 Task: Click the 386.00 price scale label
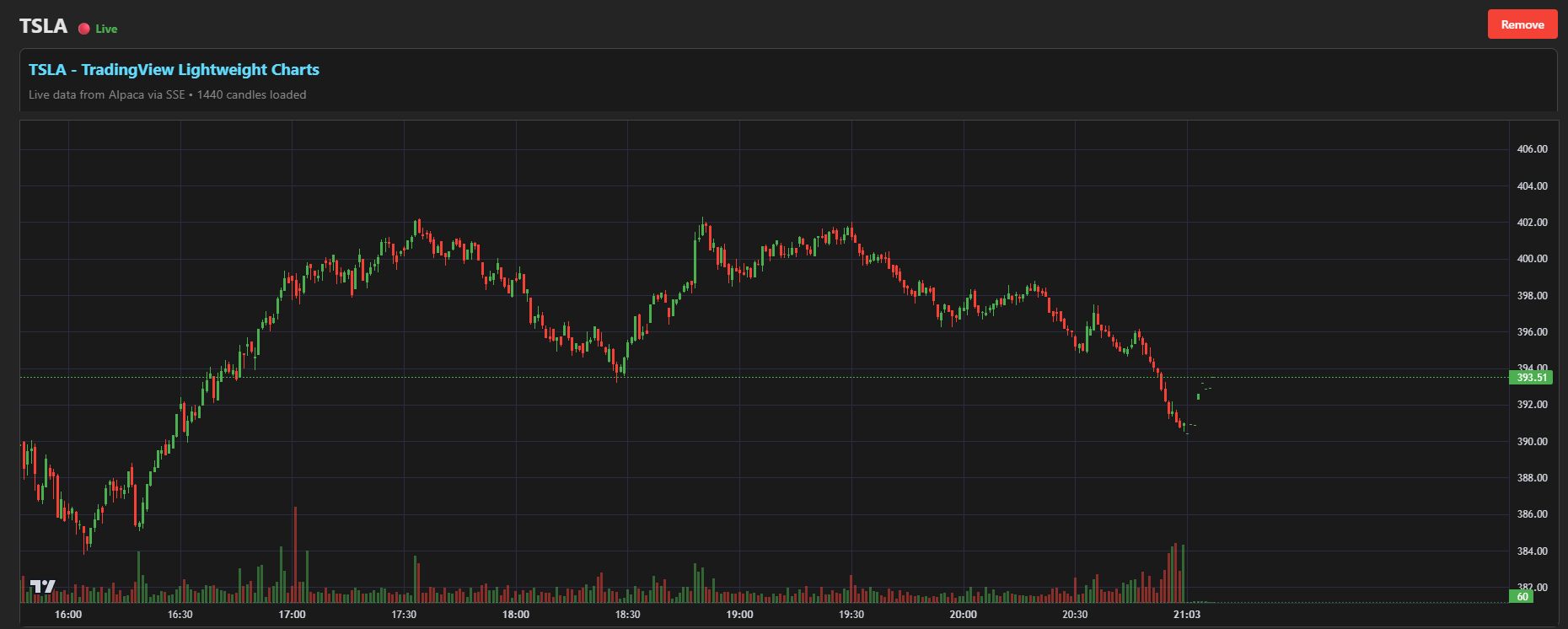[x=1532, y=514]
